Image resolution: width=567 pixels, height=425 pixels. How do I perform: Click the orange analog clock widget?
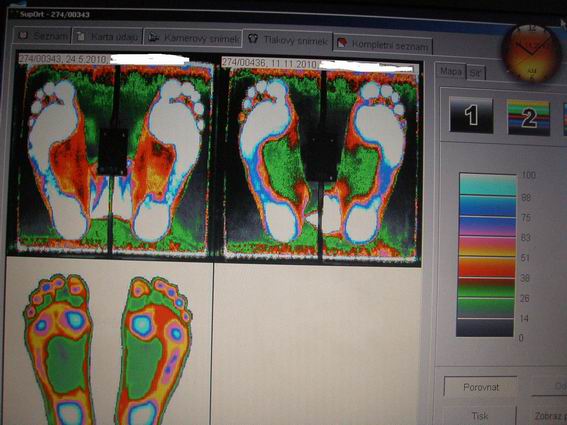coord(531,54)
